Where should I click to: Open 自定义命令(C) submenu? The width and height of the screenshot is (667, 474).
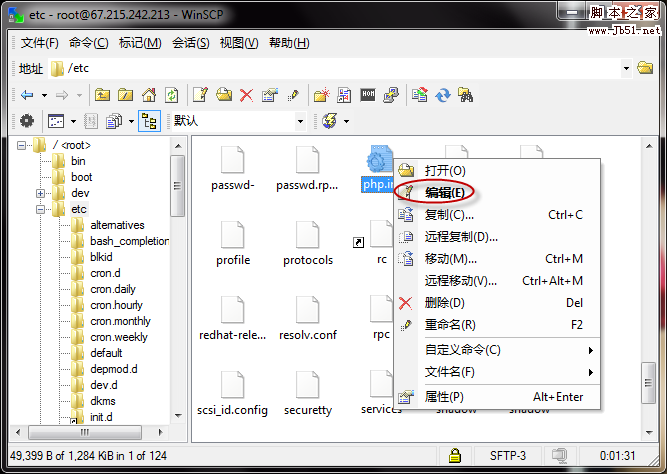497,350
